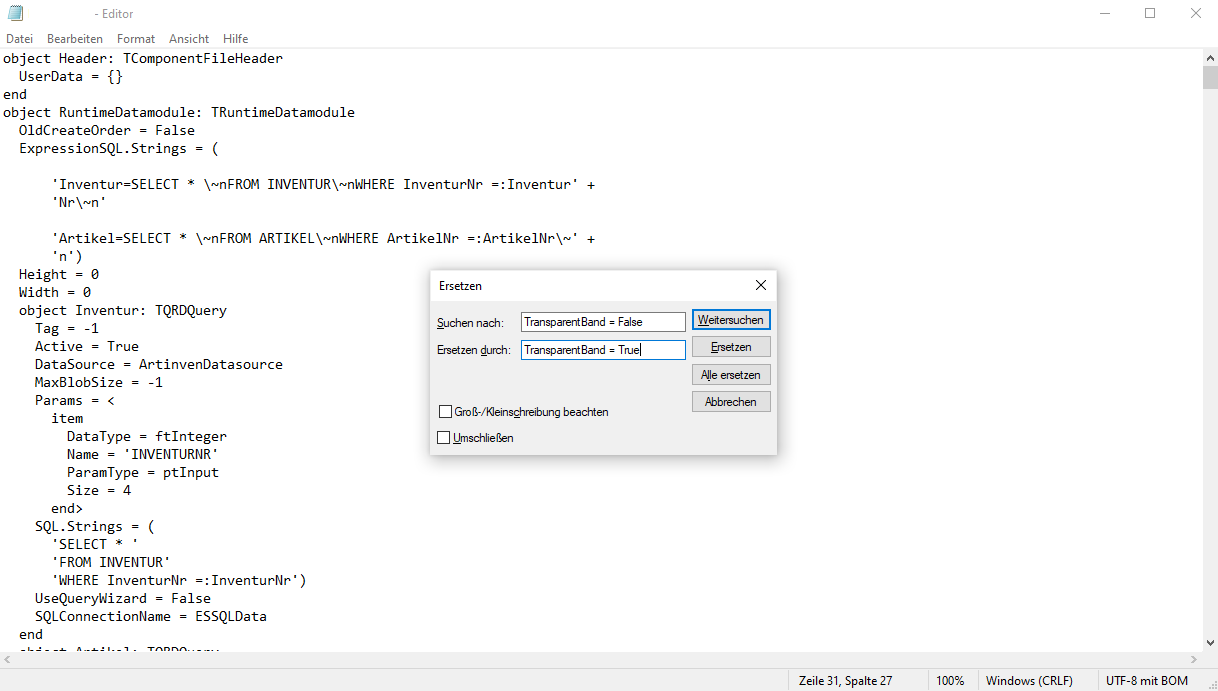
Task: Open the Format menu
Action: point(136,39)
